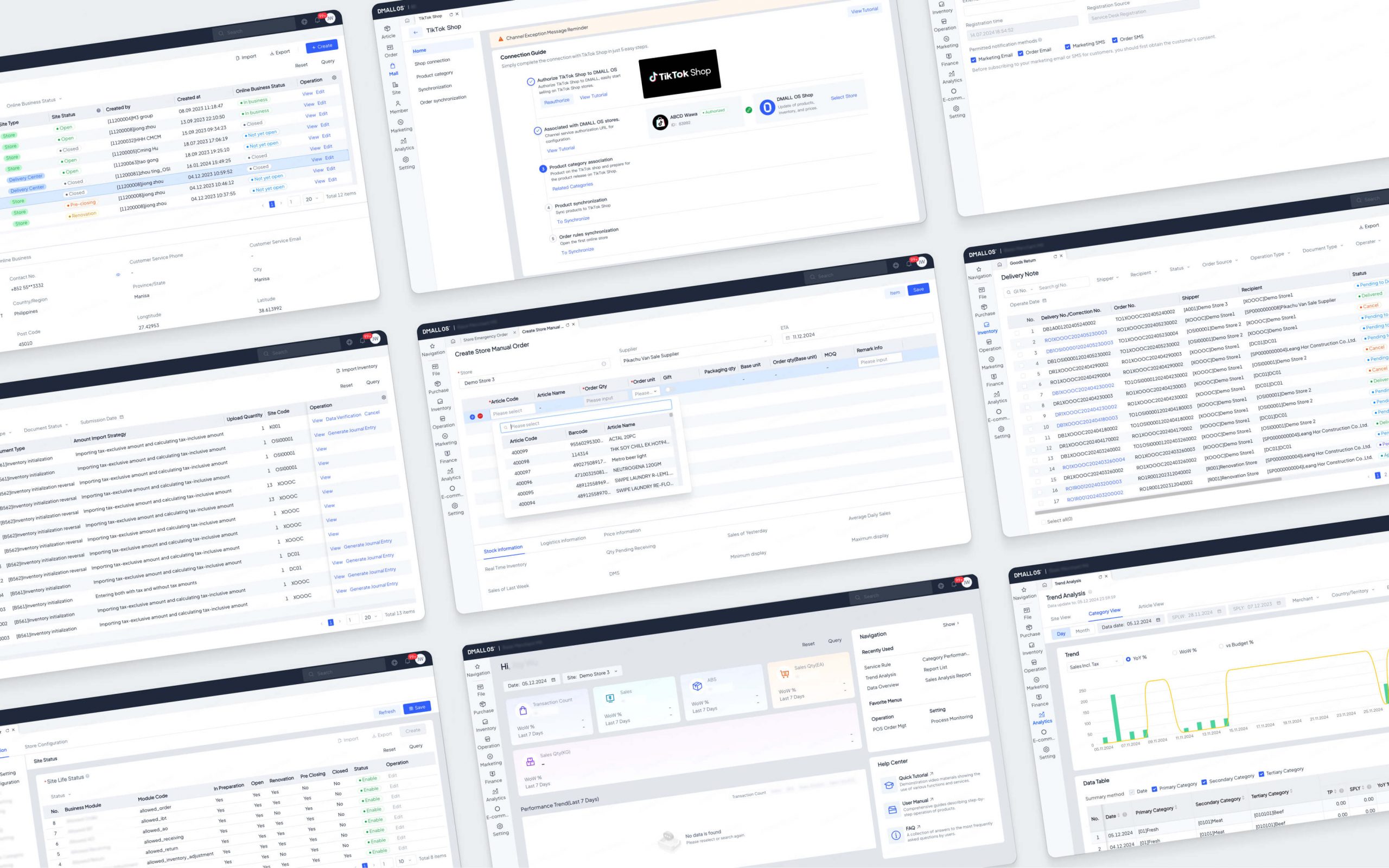Switch to the Logistics information tab
Viewport: 1389px width, 868px height.
(563, 540)
